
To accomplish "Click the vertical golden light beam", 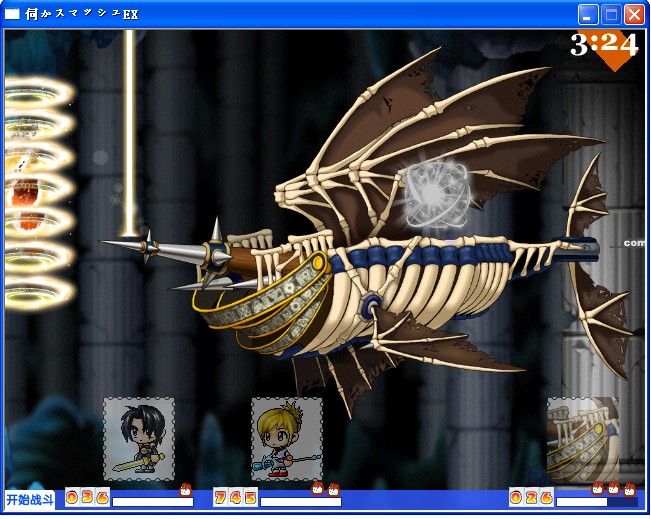I will point(130,133).
